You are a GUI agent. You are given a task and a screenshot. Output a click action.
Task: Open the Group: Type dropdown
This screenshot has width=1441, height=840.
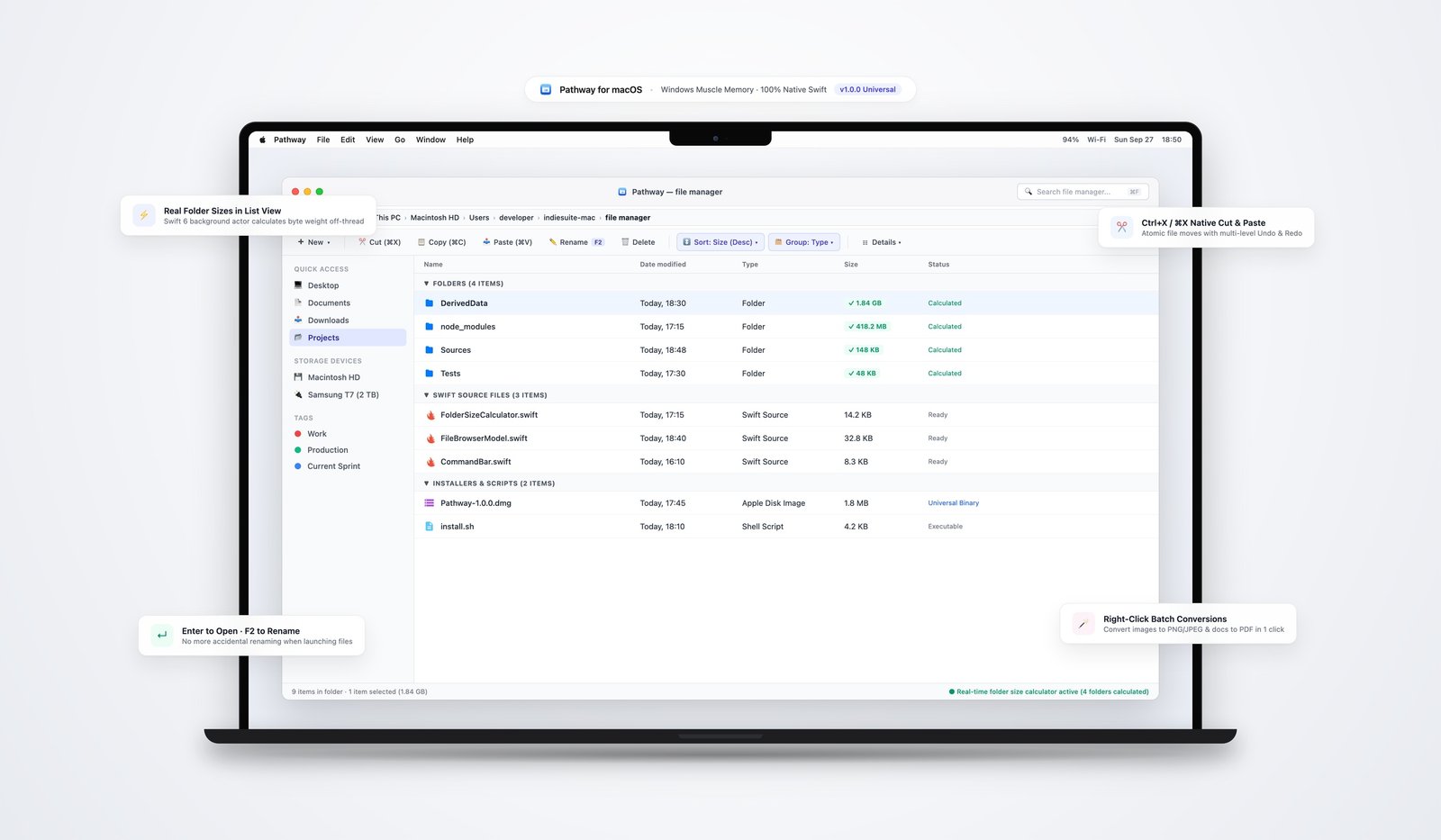(805, 242)
